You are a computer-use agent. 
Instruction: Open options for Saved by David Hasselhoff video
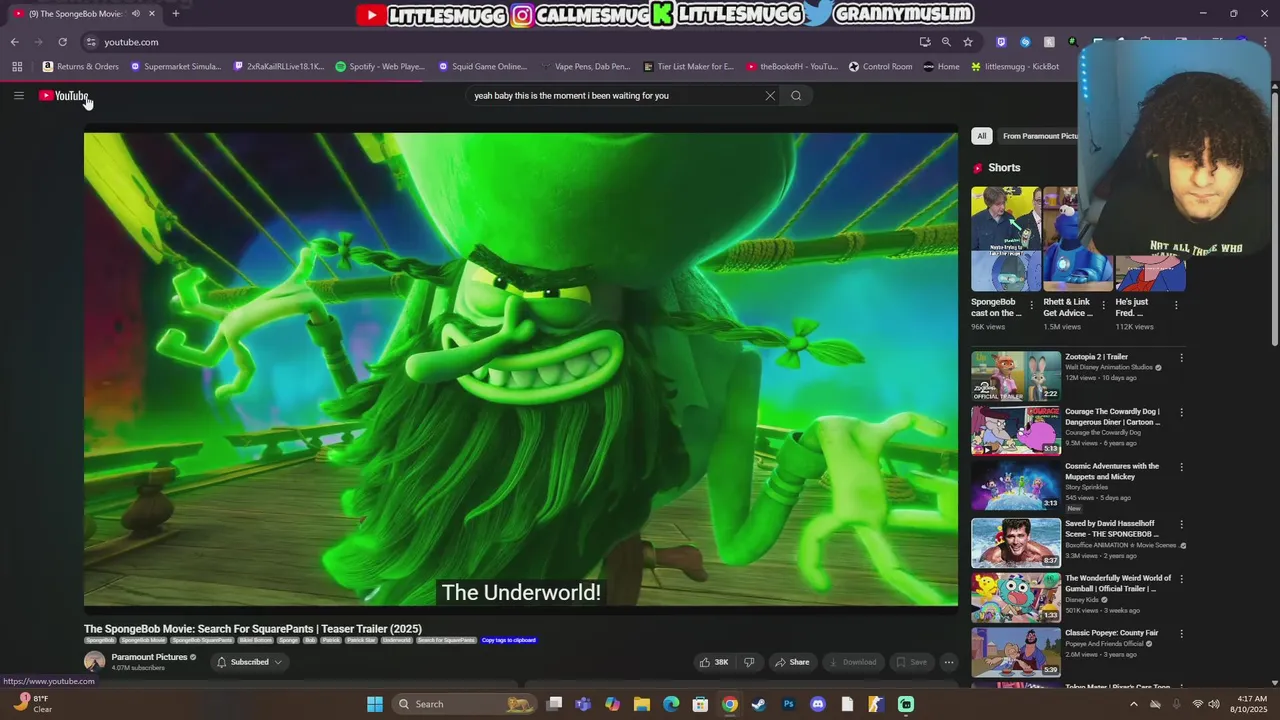point(1181,524)
